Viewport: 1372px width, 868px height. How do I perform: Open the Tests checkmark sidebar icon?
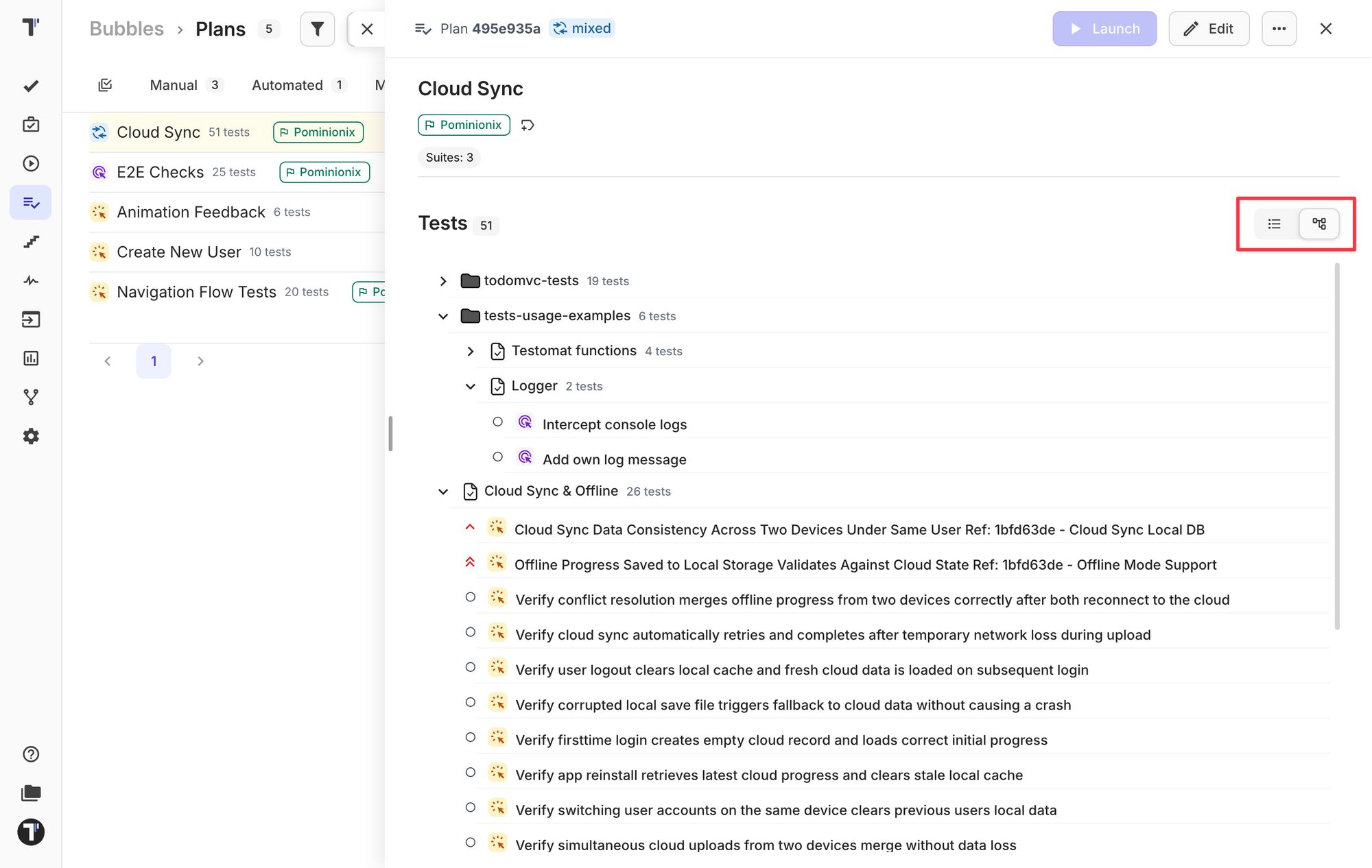(31, 86)
